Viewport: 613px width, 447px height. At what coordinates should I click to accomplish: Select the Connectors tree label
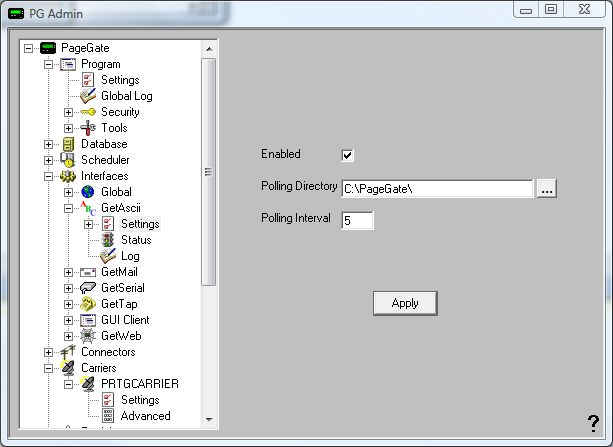[x=108, y=352]
